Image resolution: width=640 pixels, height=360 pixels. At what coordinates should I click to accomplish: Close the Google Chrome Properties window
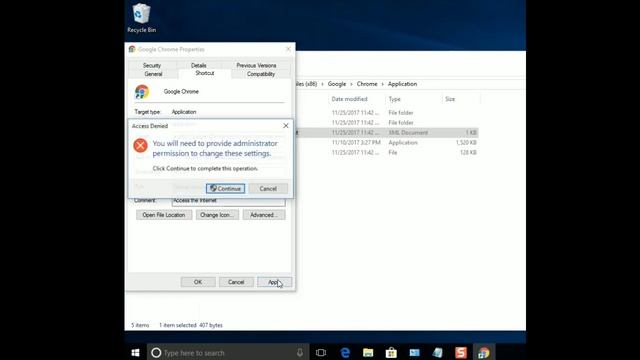pos(288,49)
